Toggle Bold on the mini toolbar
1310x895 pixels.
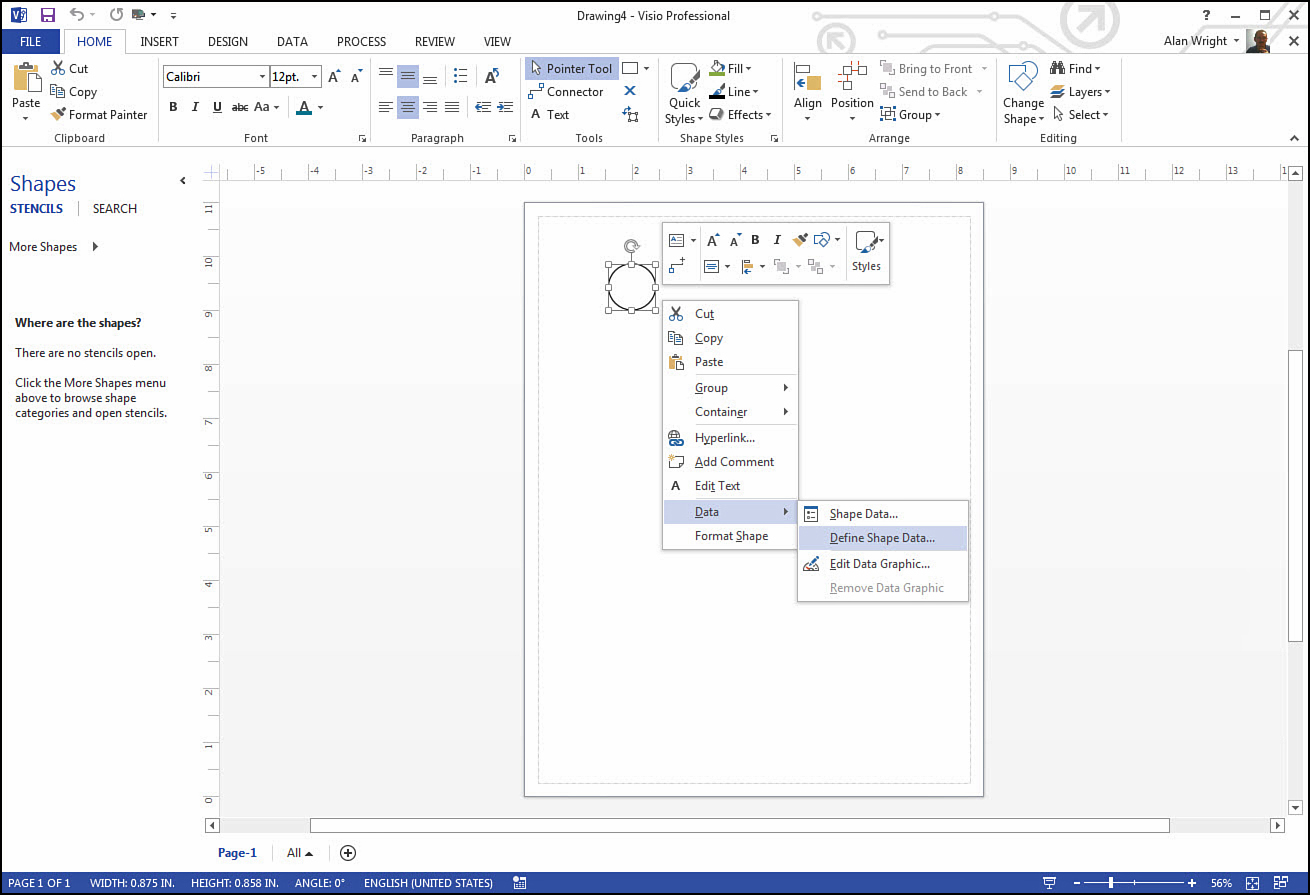click(755, 240)
